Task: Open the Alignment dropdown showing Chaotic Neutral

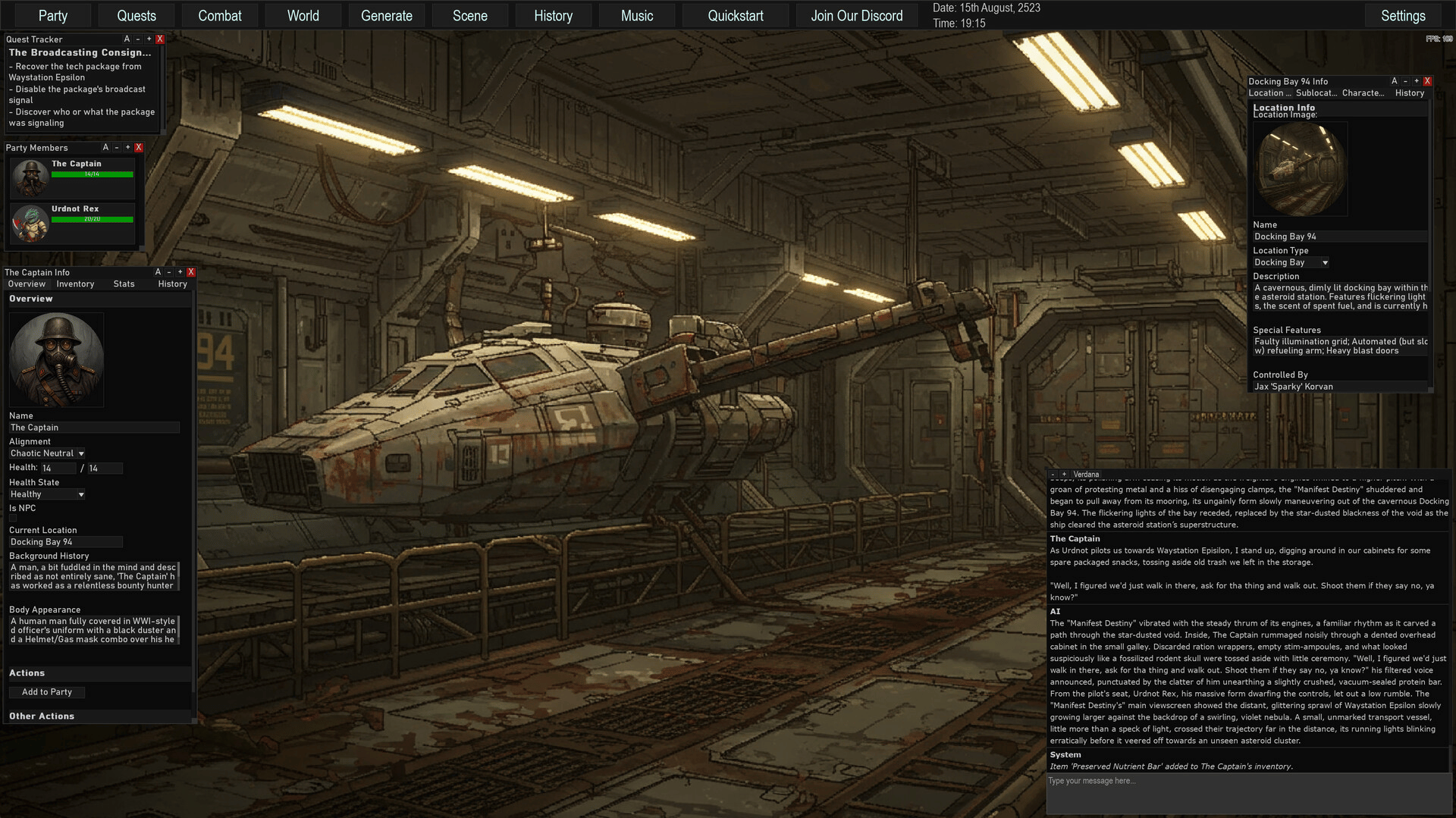Action: pos(47,453)
